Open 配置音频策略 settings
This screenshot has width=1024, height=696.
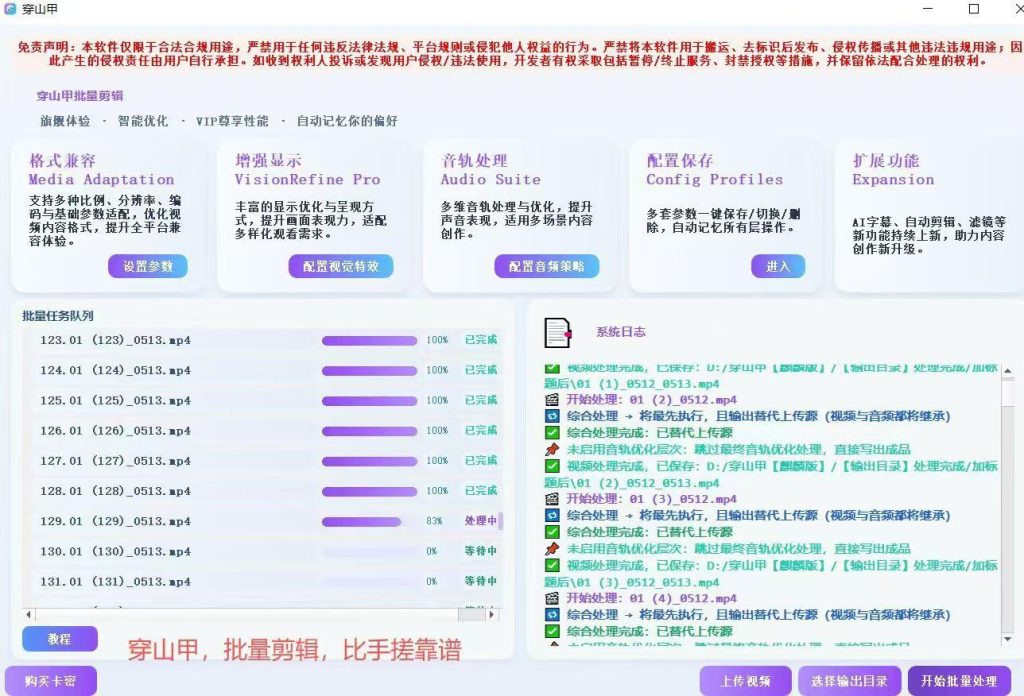pos(547,266)
